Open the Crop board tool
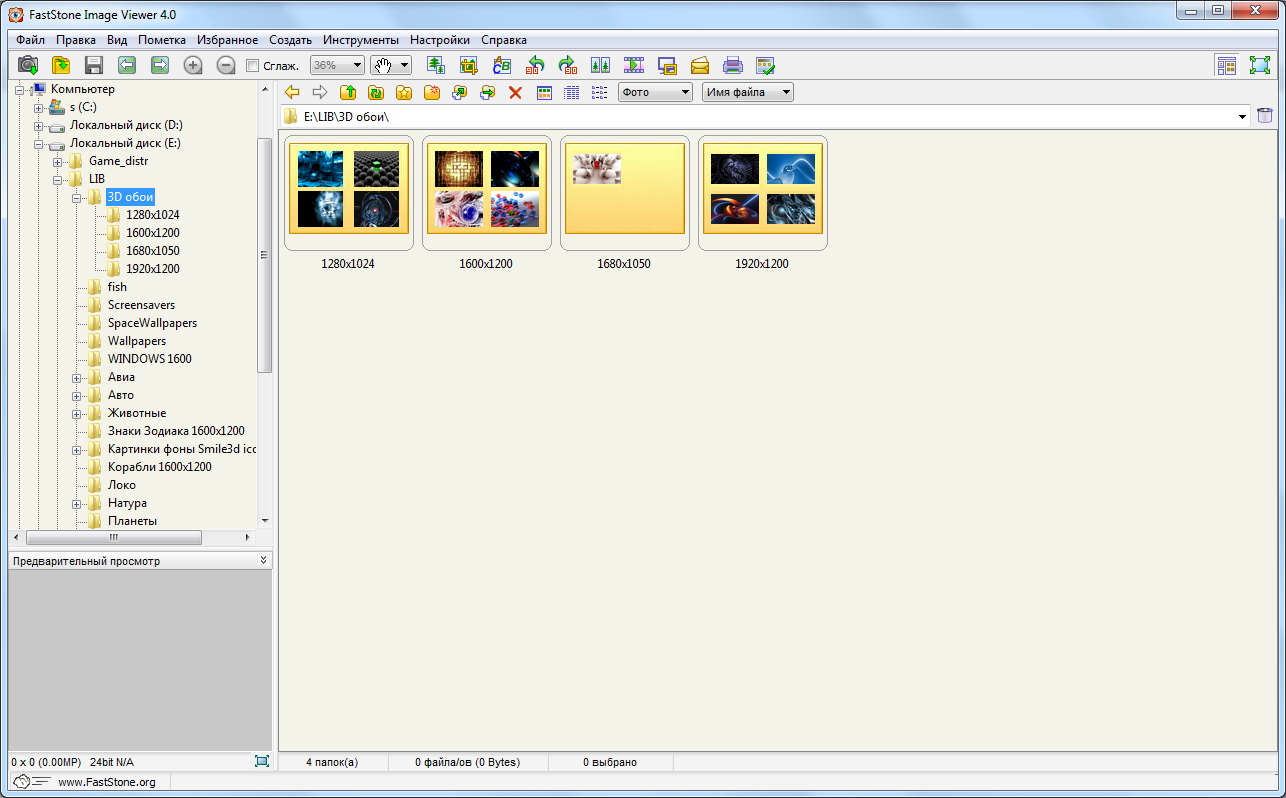This screenshot has width=1286, height=798. coord(469,65)
